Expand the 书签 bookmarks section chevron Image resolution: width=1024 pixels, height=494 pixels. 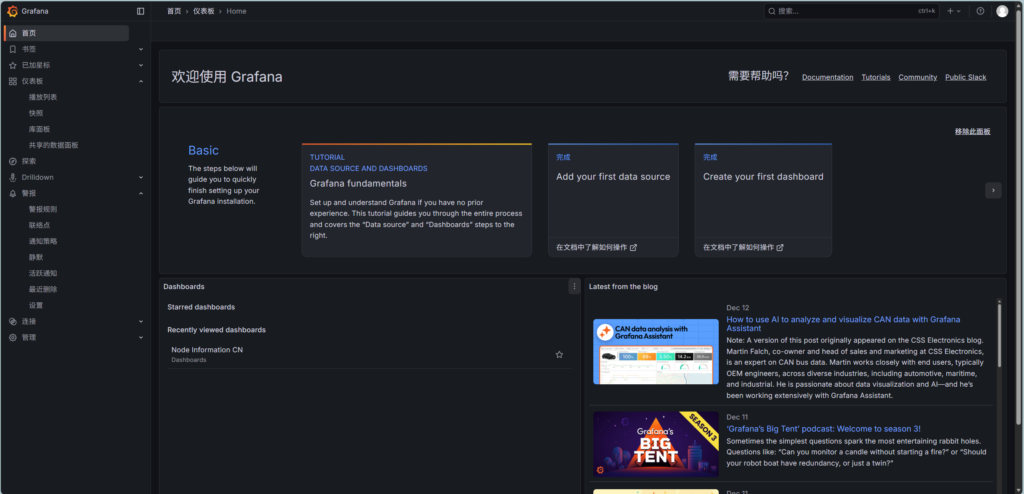(141, 49)
